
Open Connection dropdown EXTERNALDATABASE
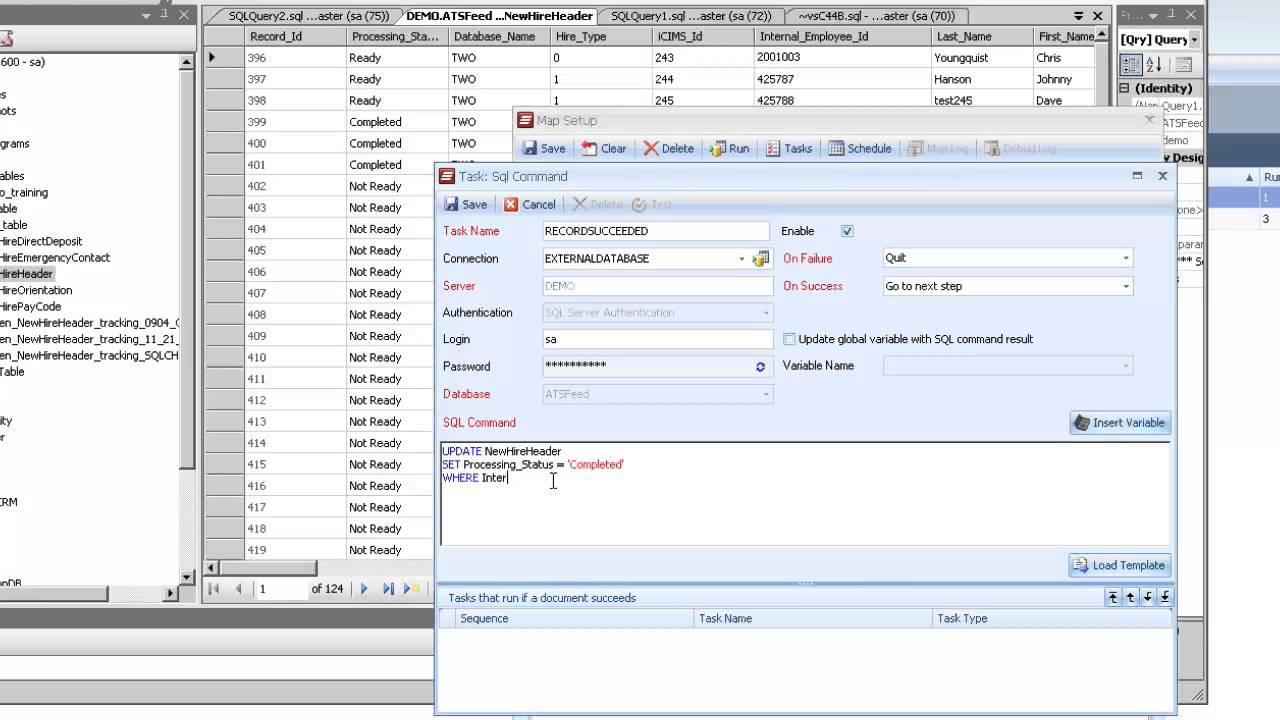(742, 259)
